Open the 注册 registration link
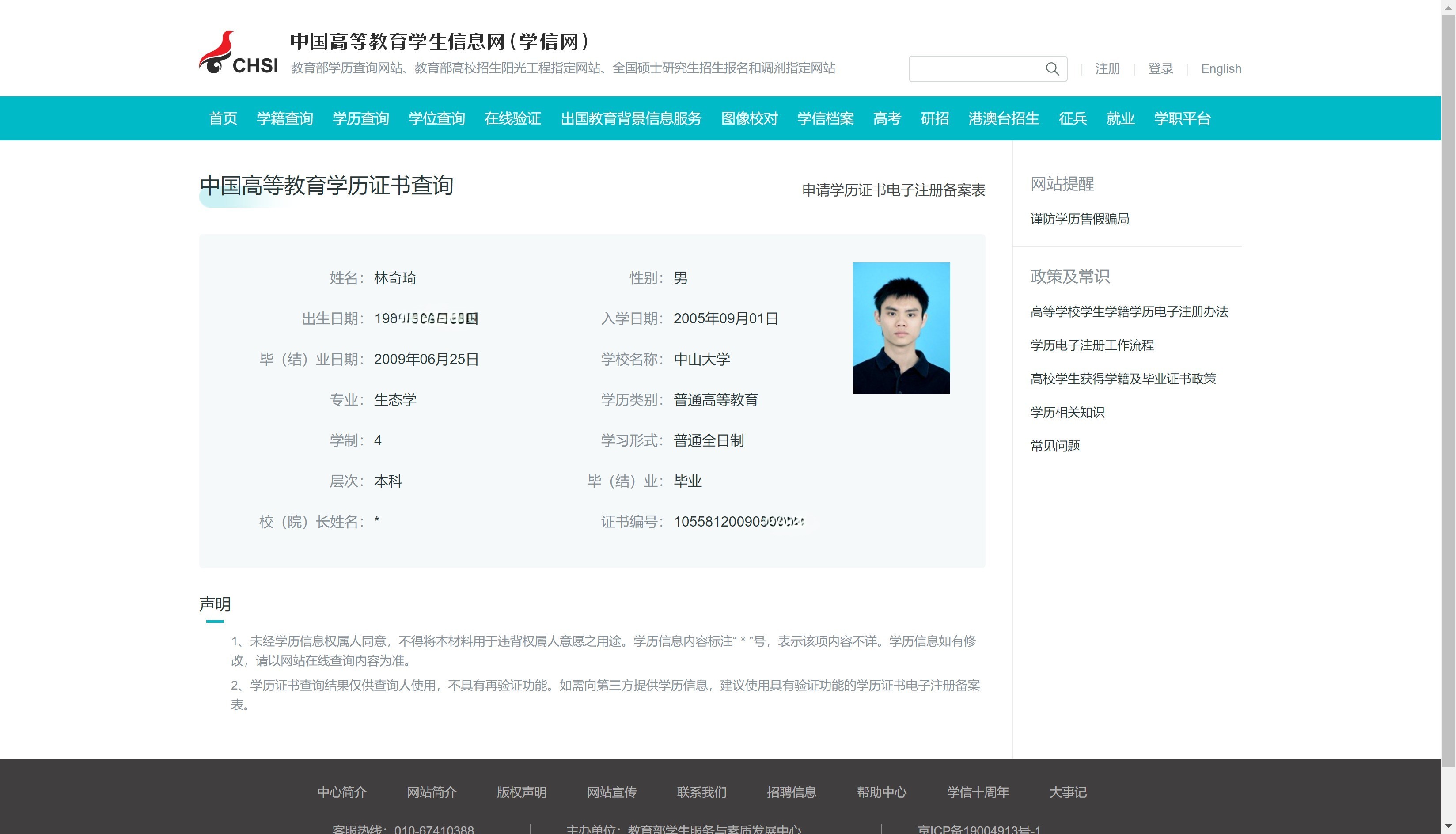 tap(1107, 69)
